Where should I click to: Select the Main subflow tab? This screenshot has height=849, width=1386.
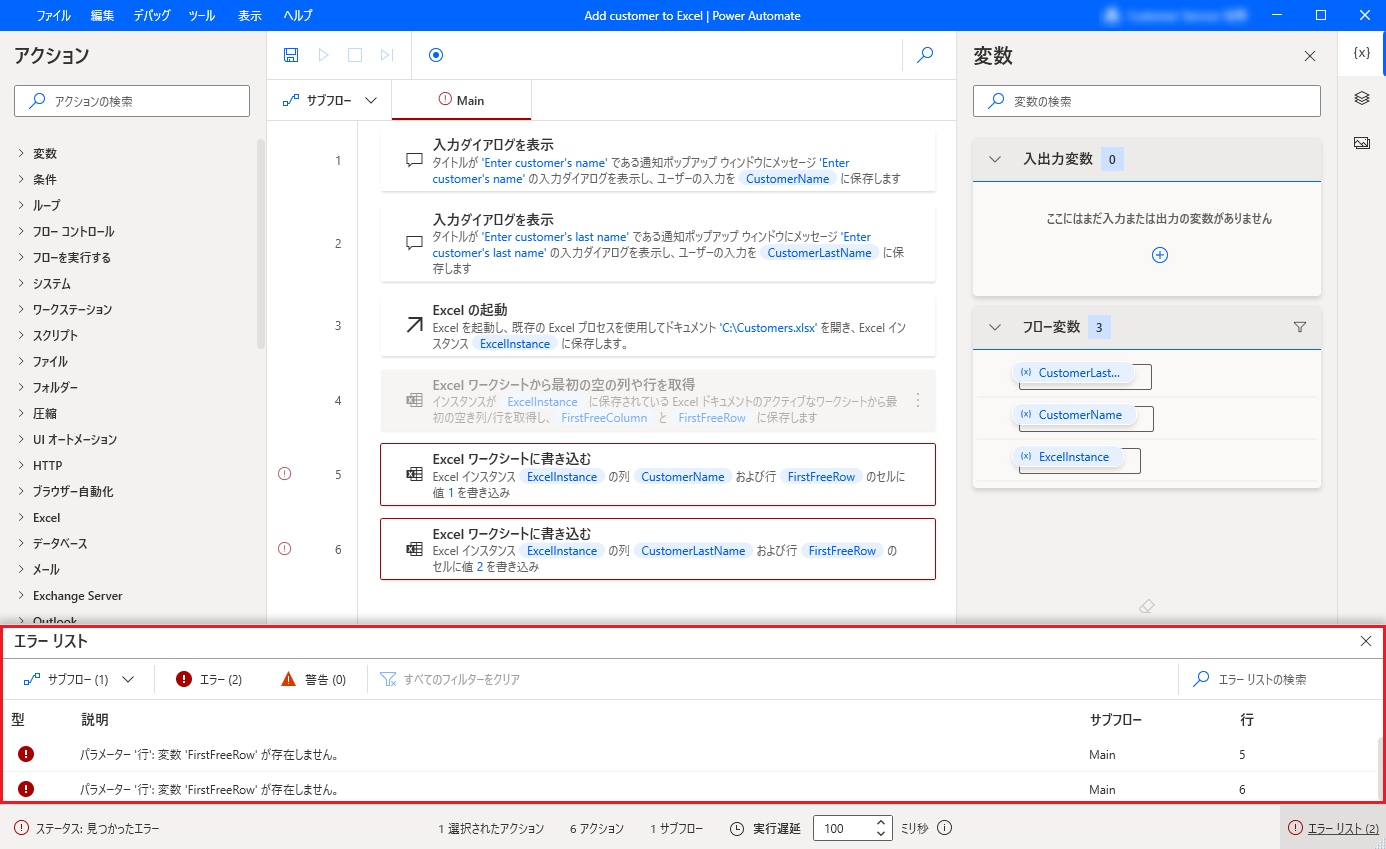point(461,100)
